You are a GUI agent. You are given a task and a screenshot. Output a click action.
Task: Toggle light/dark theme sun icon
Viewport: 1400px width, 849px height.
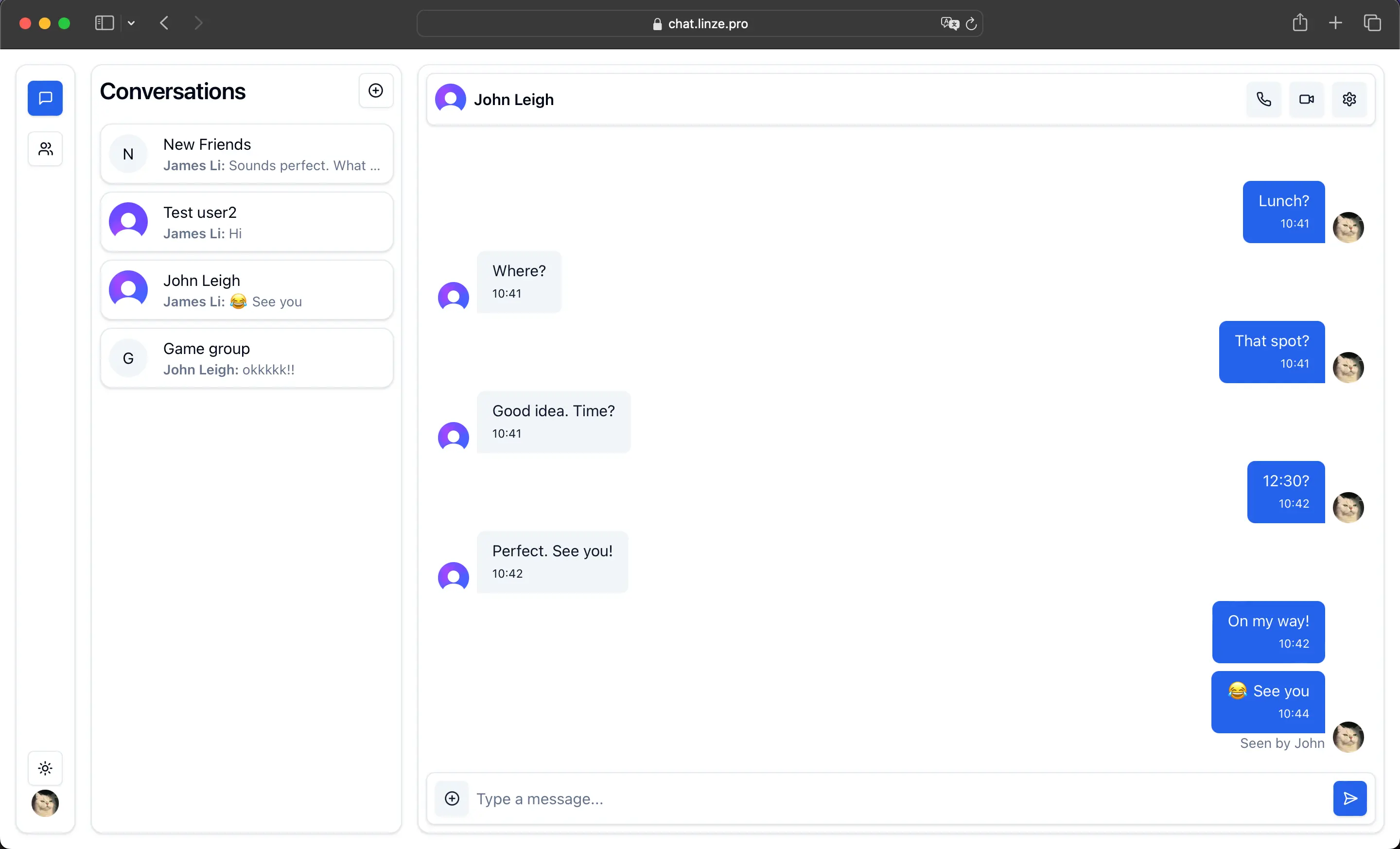[x=46, y=768]
